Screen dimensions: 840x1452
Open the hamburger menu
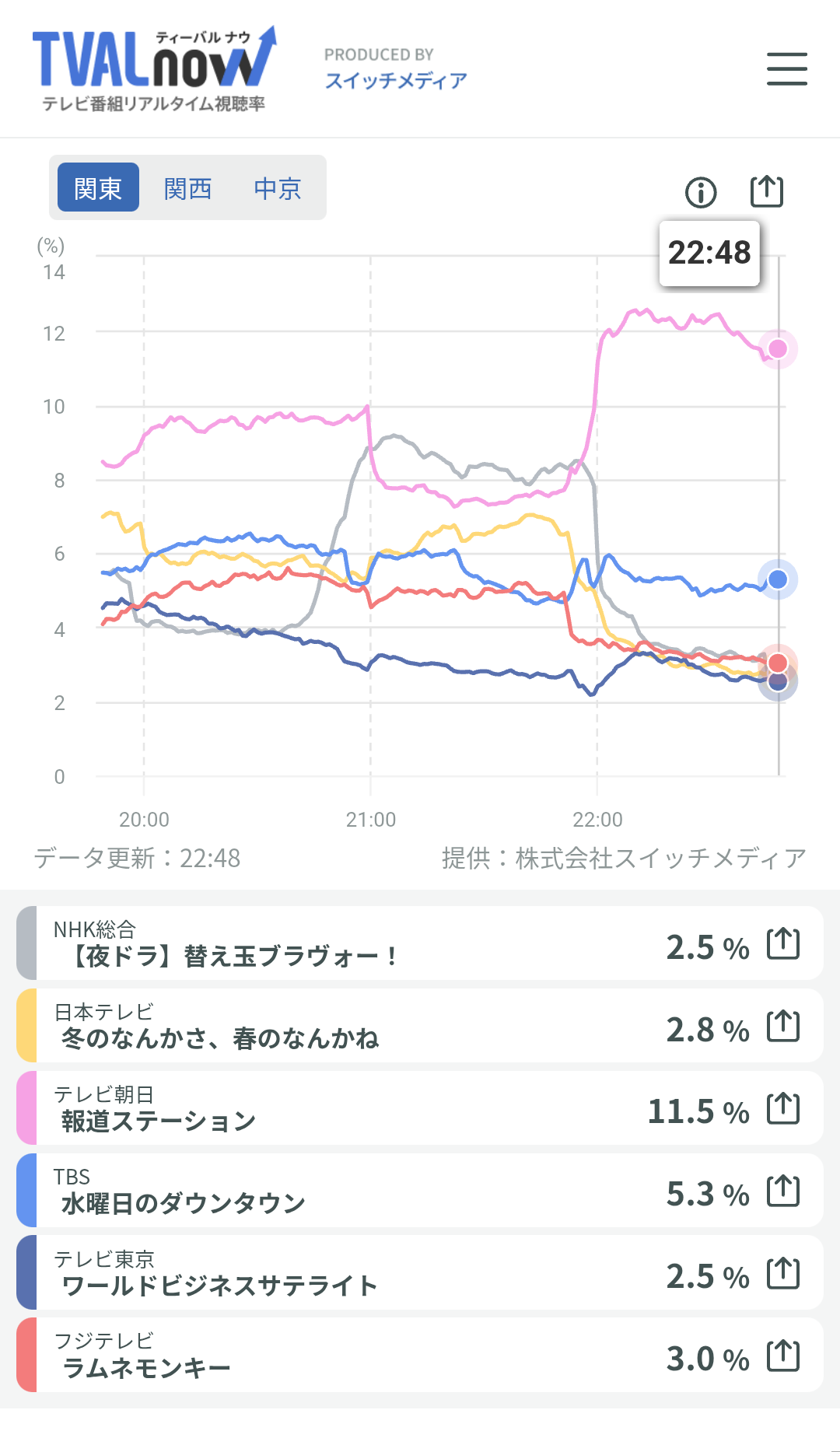tap(786, 68)
